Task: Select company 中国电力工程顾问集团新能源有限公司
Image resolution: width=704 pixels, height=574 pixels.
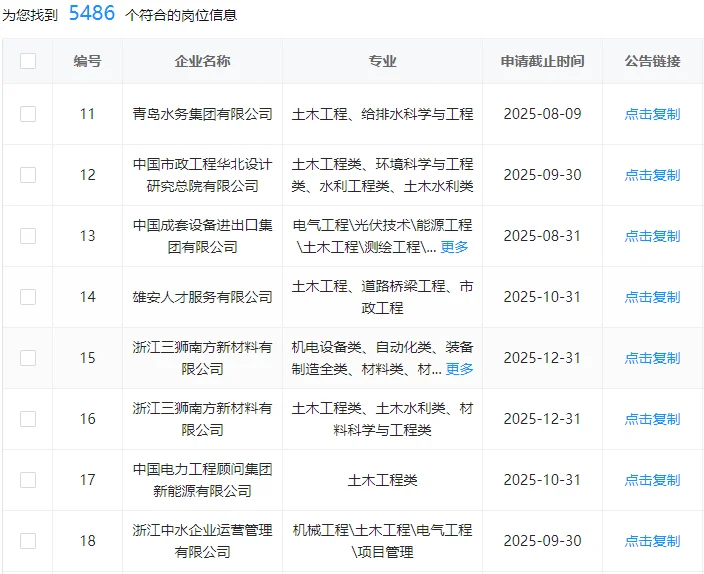Action: coord(202,480)
